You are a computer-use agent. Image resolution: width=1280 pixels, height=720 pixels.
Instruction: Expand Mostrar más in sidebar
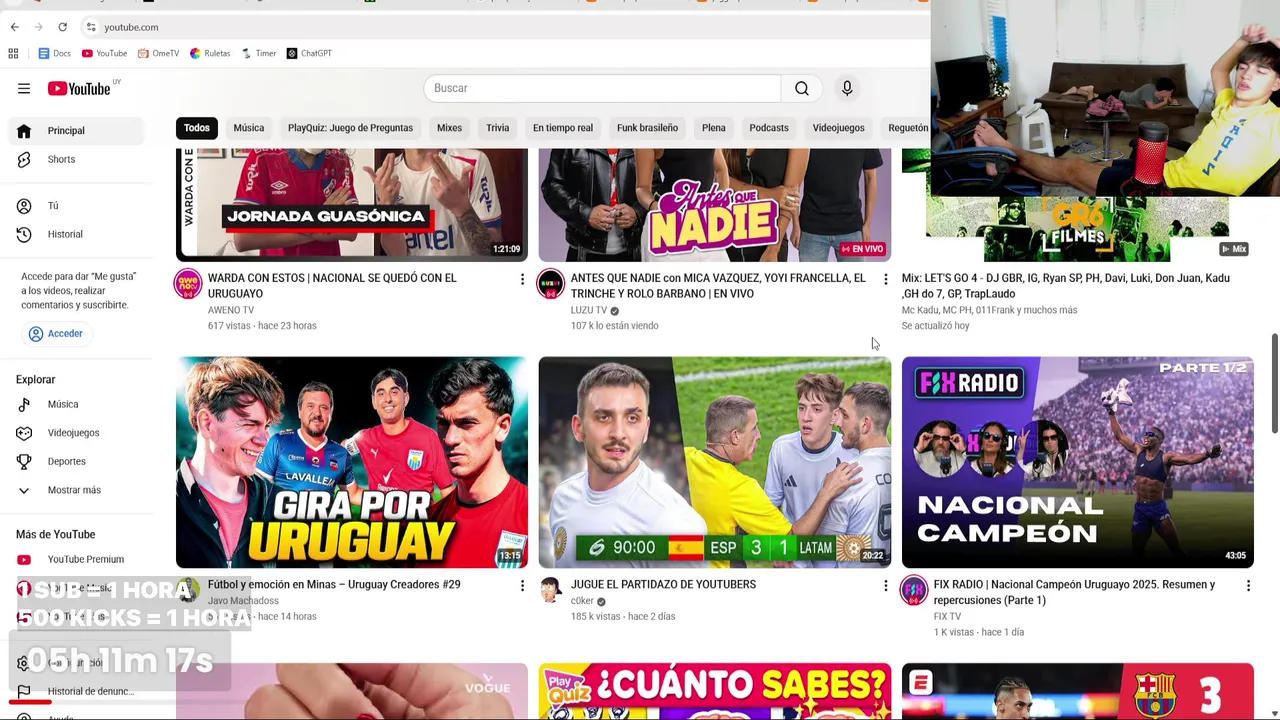76,490
